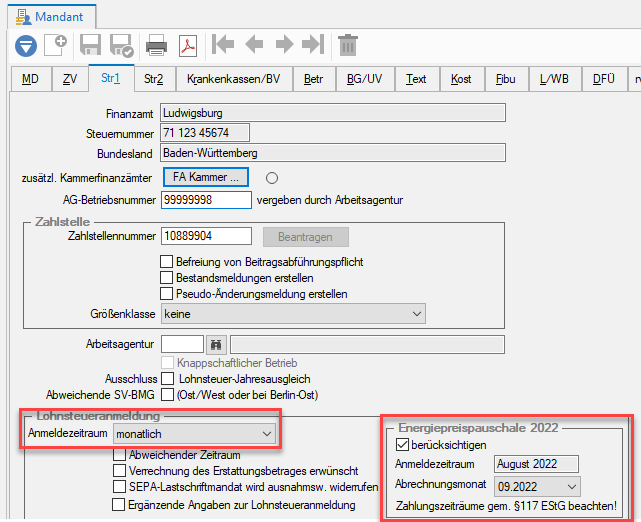Check Abweichende SV-BMG Ost/West box
641x522 pixels.
167,394
